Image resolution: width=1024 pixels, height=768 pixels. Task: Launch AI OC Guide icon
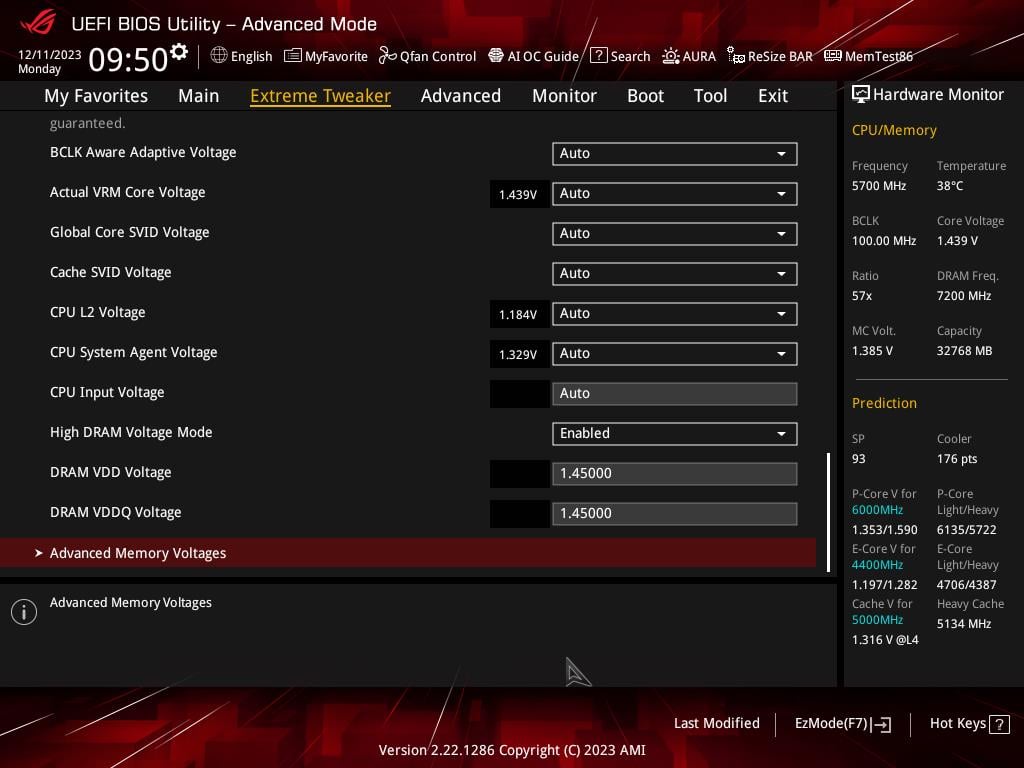(x=496, y=56)
